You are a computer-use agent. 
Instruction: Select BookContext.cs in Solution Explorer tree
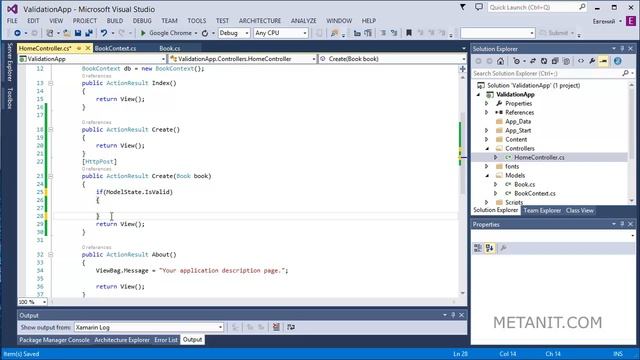click(x=535, y=193)
